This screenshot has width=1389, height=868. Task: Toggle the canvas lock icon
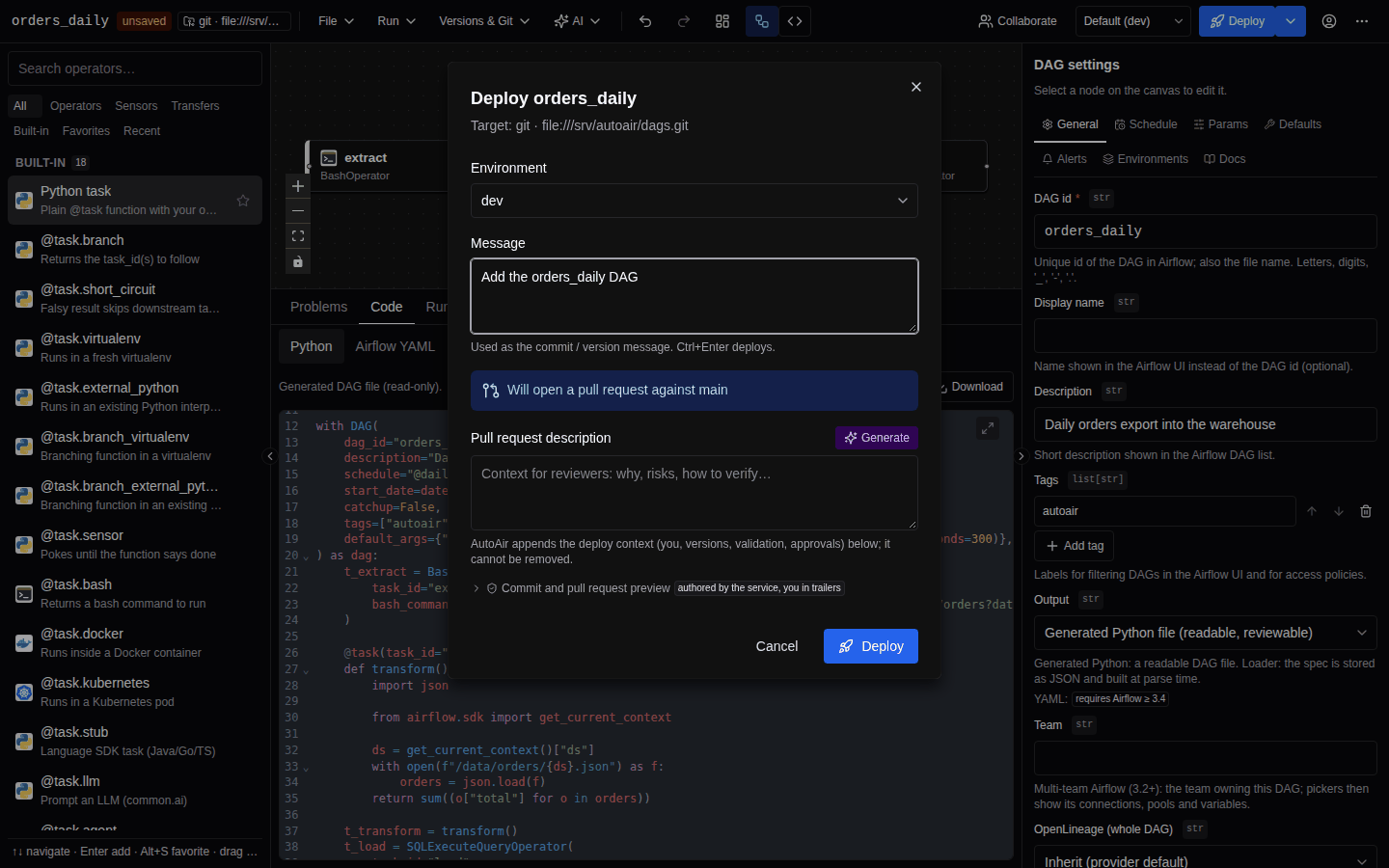click(x=298, y=261)
